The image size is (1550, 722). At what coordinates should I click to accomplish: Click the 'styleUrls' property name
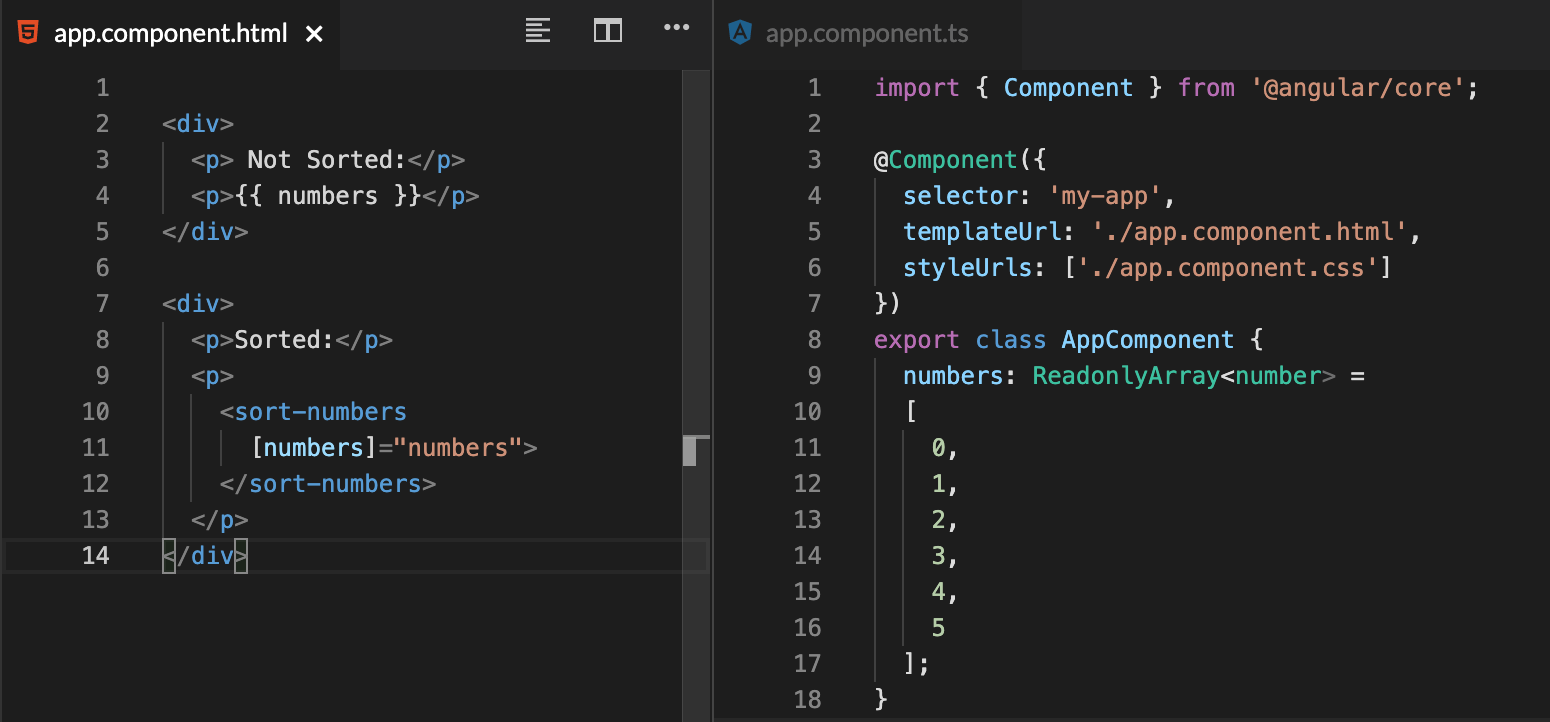click(x=967, y=268)
